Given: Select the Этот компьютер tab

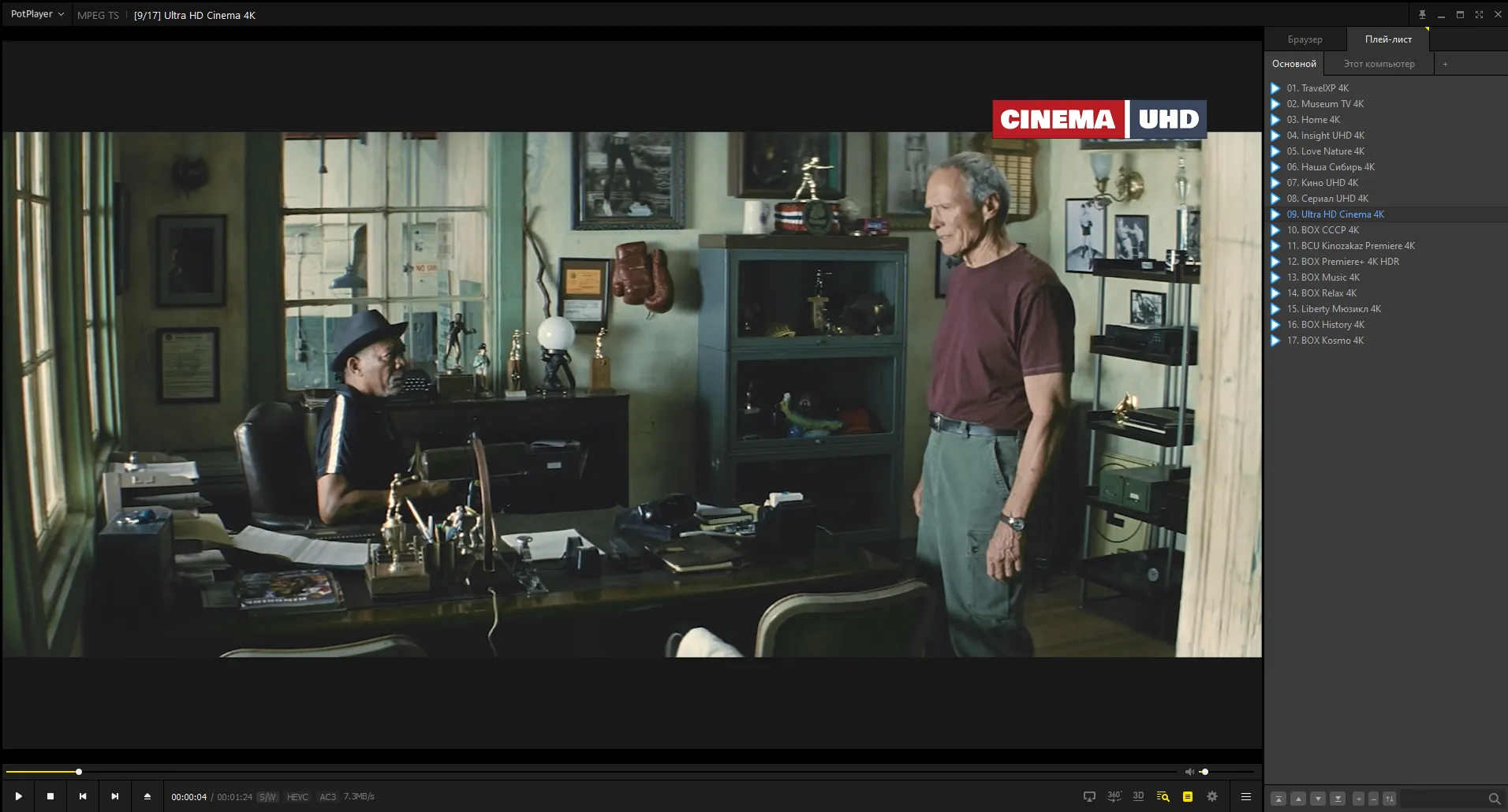Looking at the screenshot, I should click(x=1379, y=64).
